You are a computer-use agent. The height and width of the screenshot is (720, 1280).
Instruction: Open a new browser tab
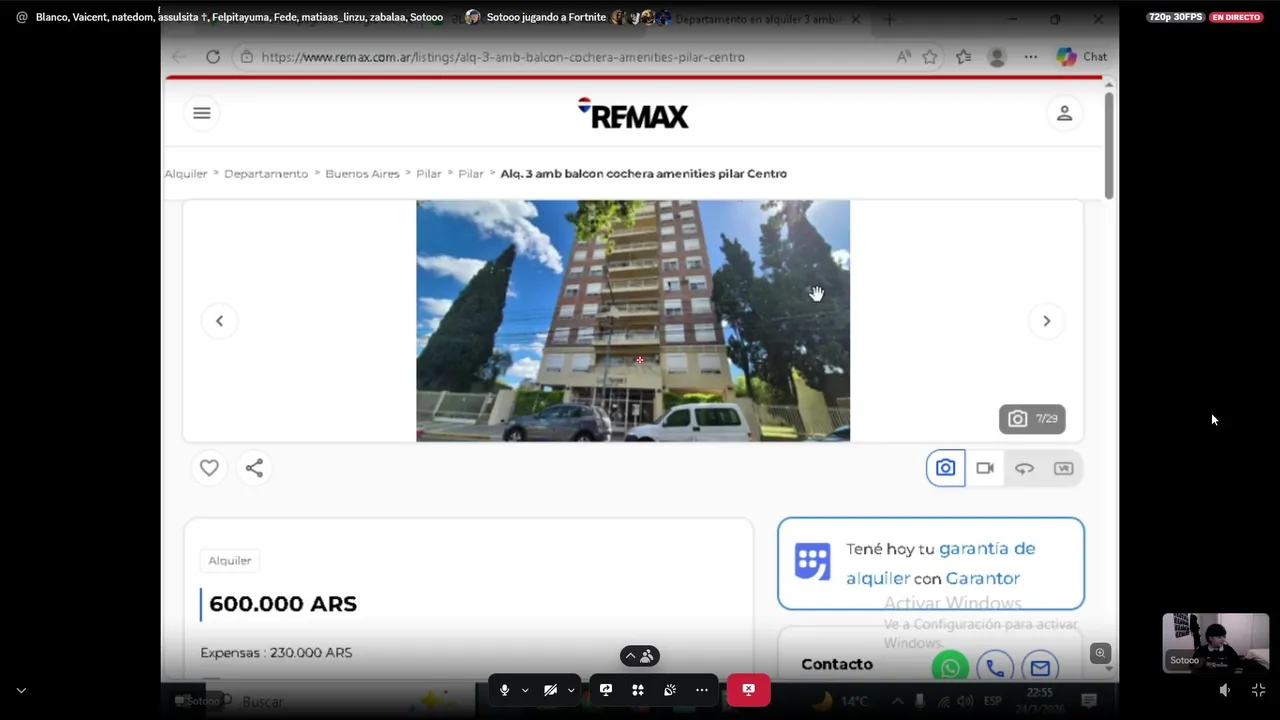[x=889, y=19]
